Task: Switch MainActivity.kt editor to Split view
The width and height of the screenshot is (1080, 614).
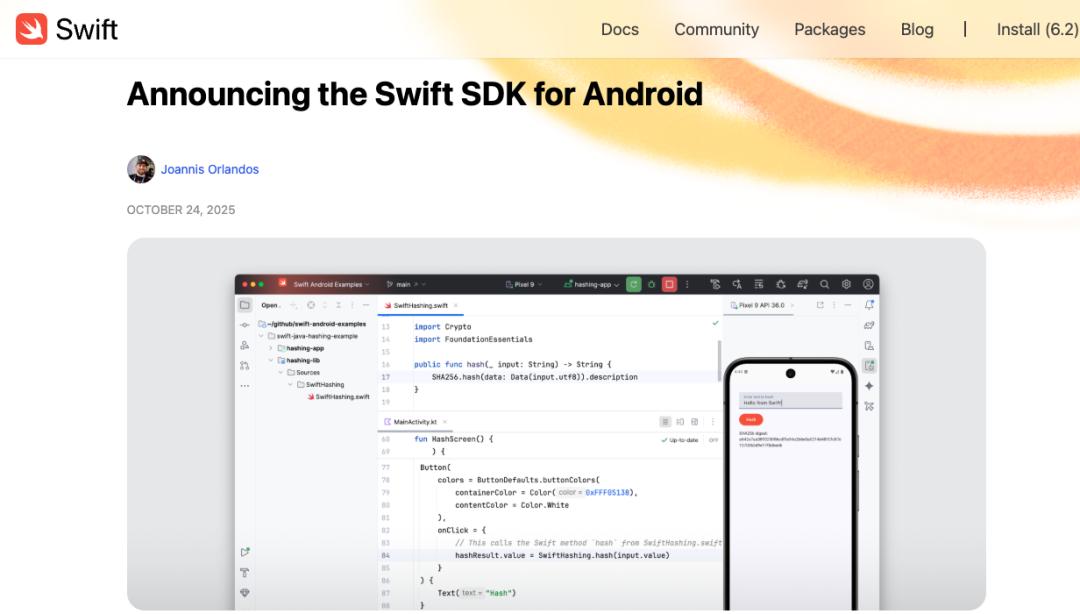Action: tap(680, 422)
